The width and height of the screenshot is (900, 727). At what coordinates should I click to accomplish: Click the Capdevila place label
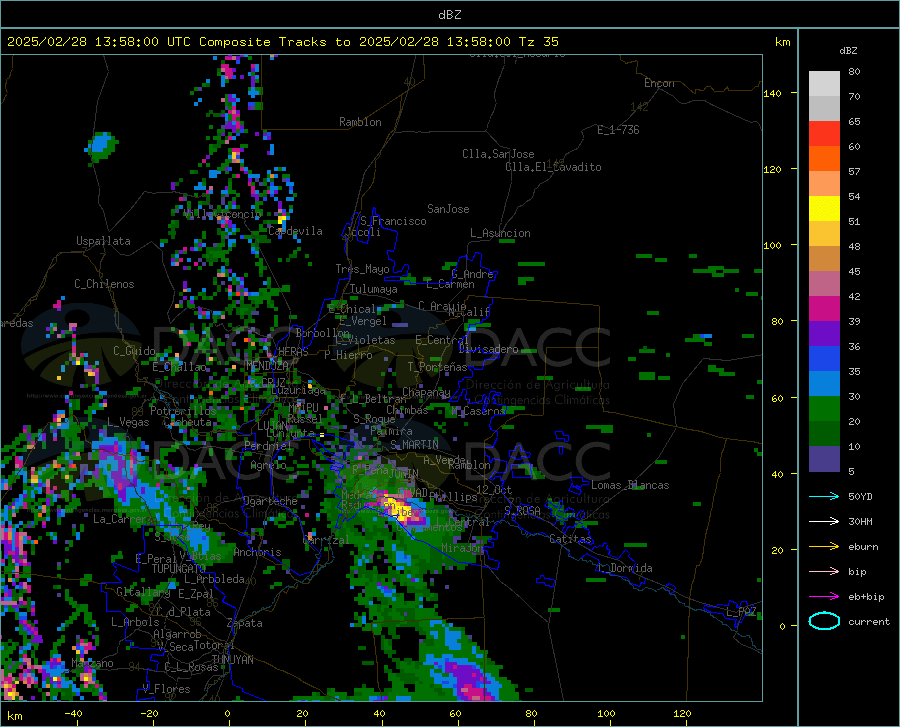pos(295,231)
